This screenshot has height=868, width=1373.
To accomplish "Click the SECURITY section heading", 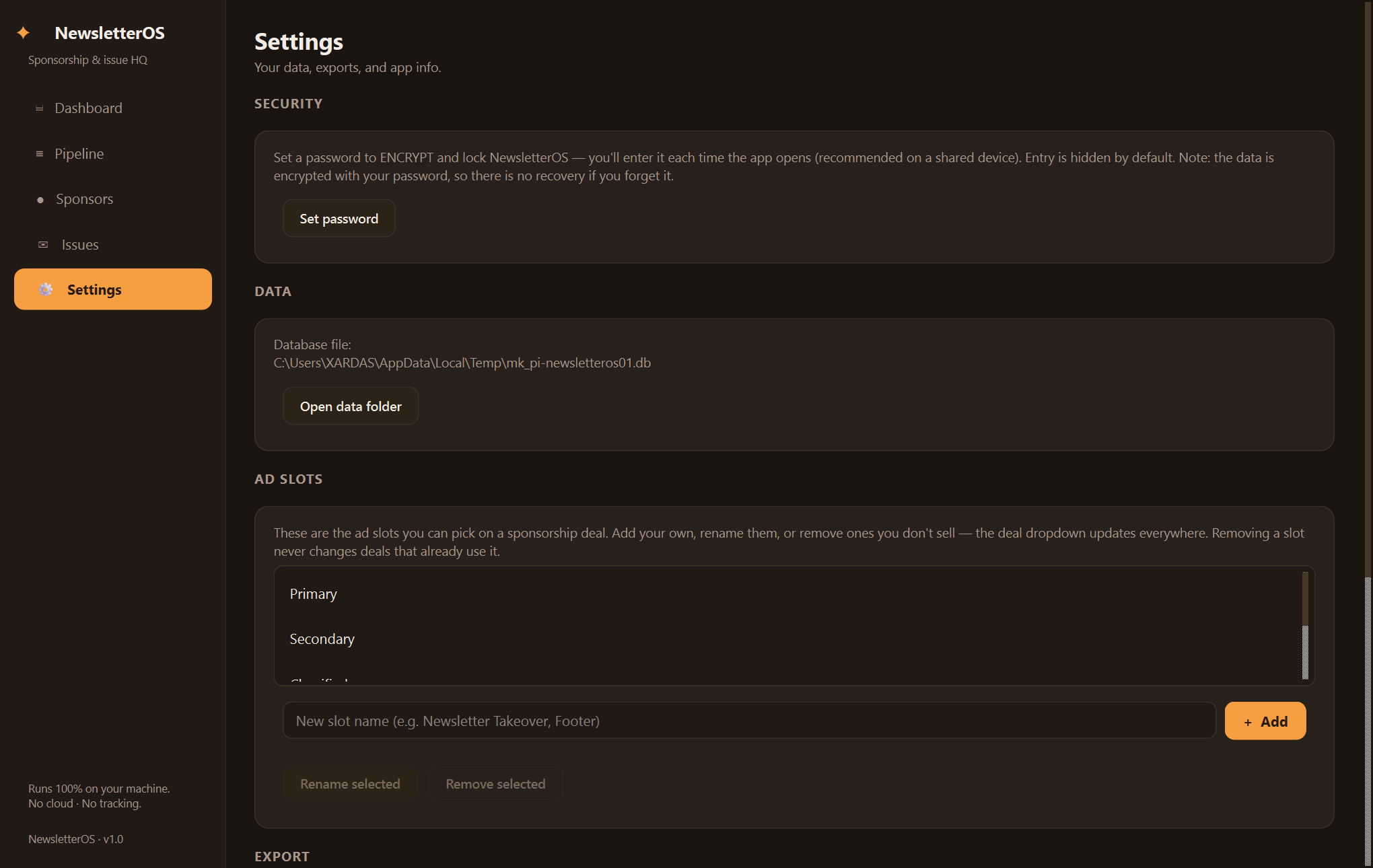I will (289, 104).
